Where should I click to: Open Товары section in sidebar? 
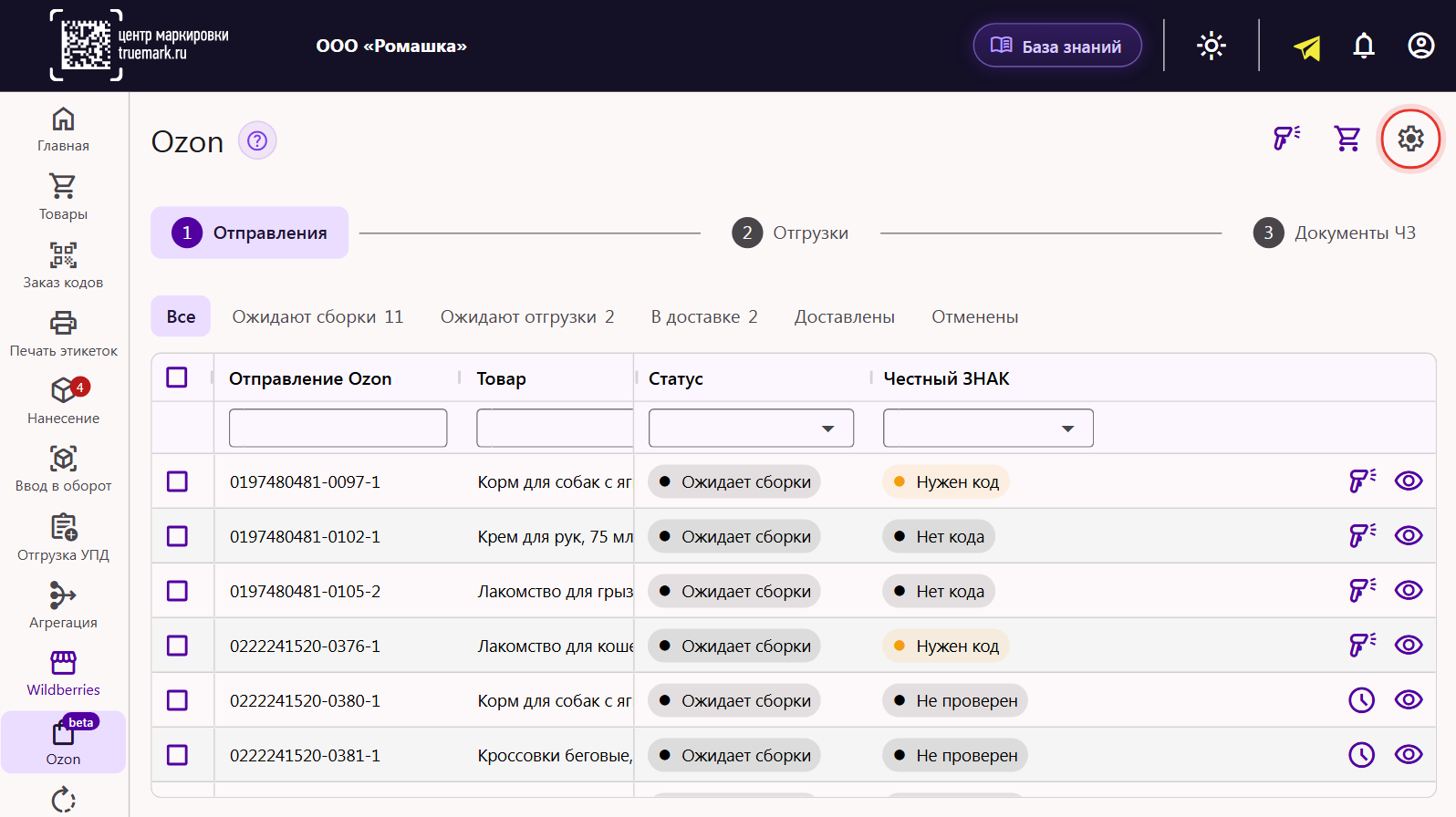click(63, 197)
